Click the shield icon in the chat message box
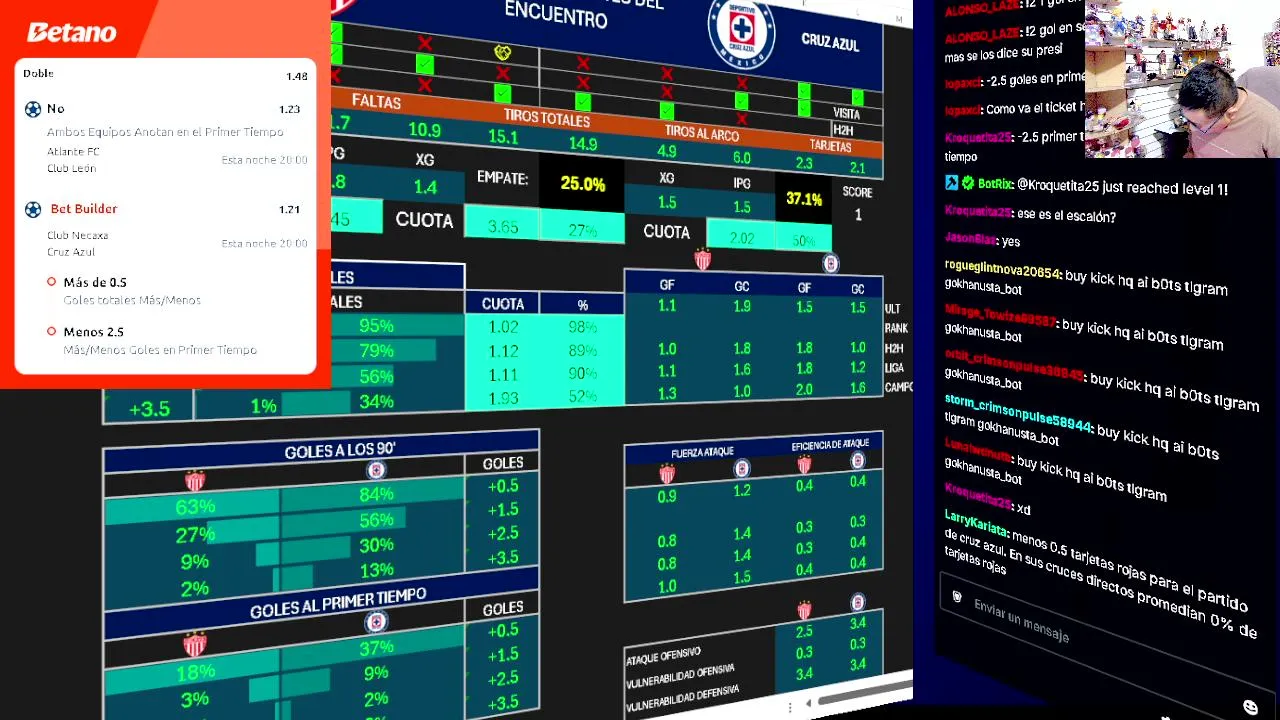This screenshot has width=1280, height=720. (x=957, y=597)
